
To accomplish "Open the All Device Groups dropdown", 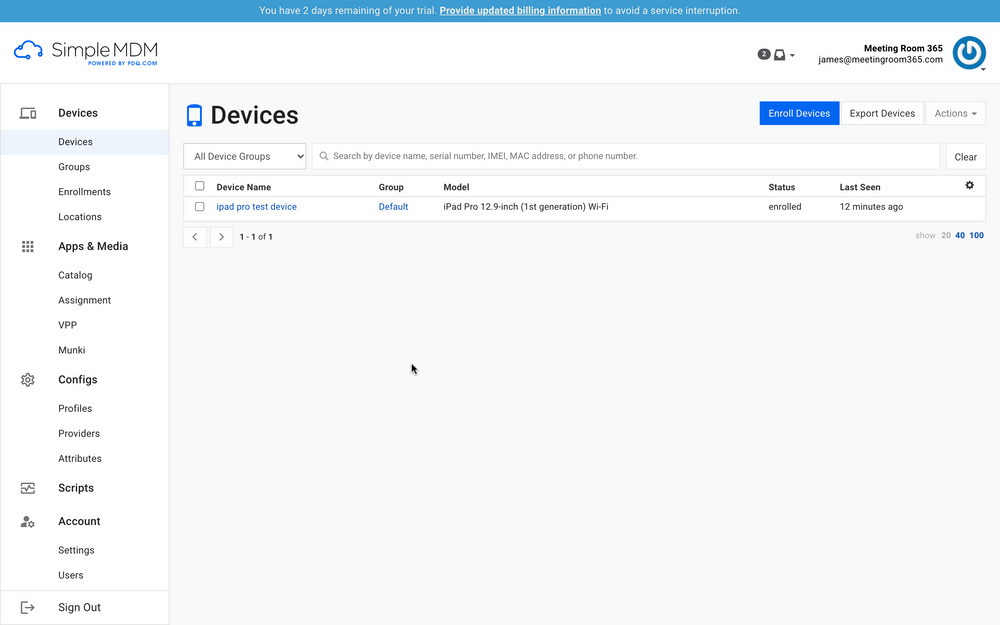I will point(244,156).
